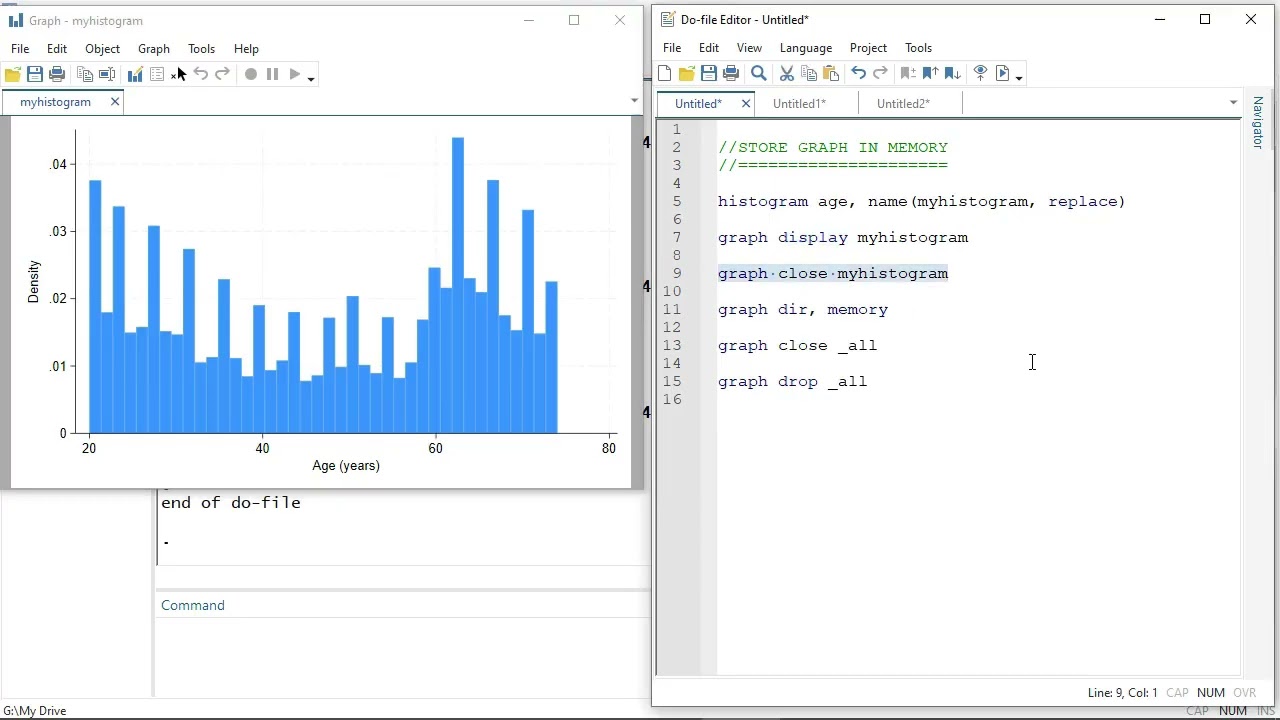
Task: Click the tallest histogram bar near 62
Action: [x=458, y=285]
